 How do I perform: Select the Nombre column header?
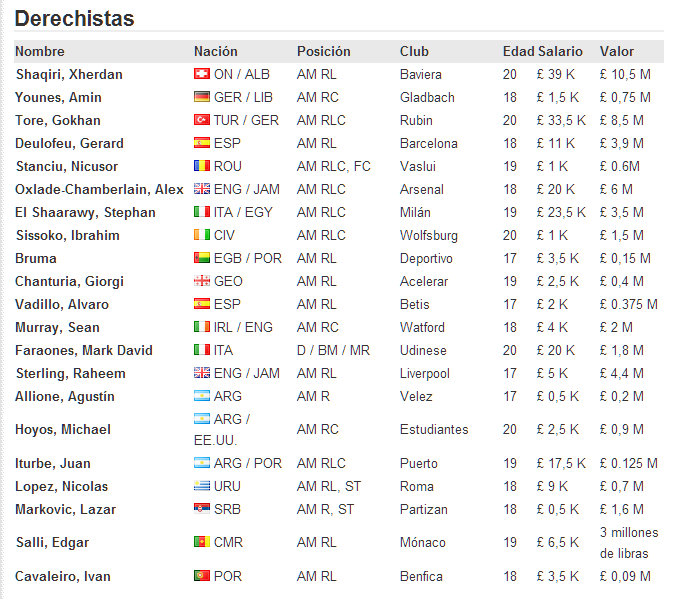pyautogui.click(x=40, y=51)
